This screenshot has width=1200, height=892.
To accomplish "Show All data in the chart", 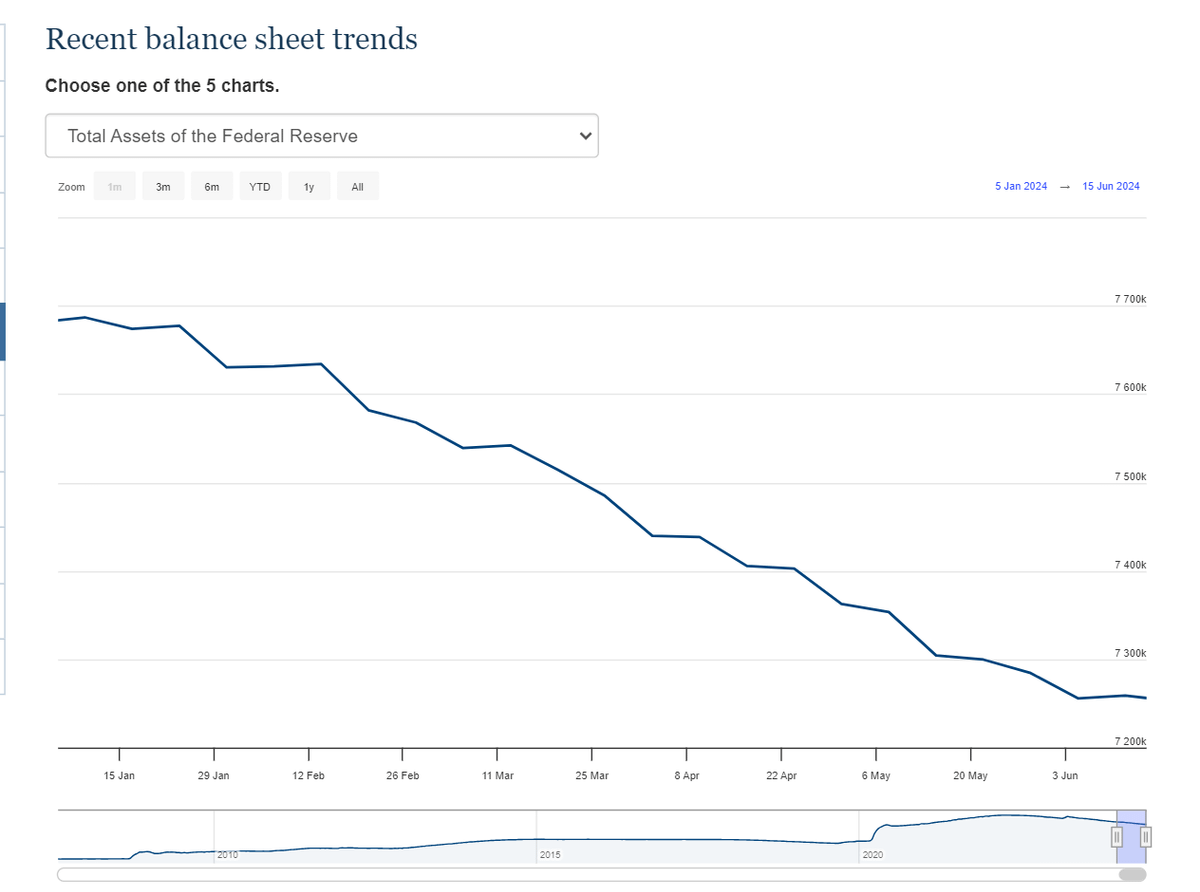I will point(358,187).
